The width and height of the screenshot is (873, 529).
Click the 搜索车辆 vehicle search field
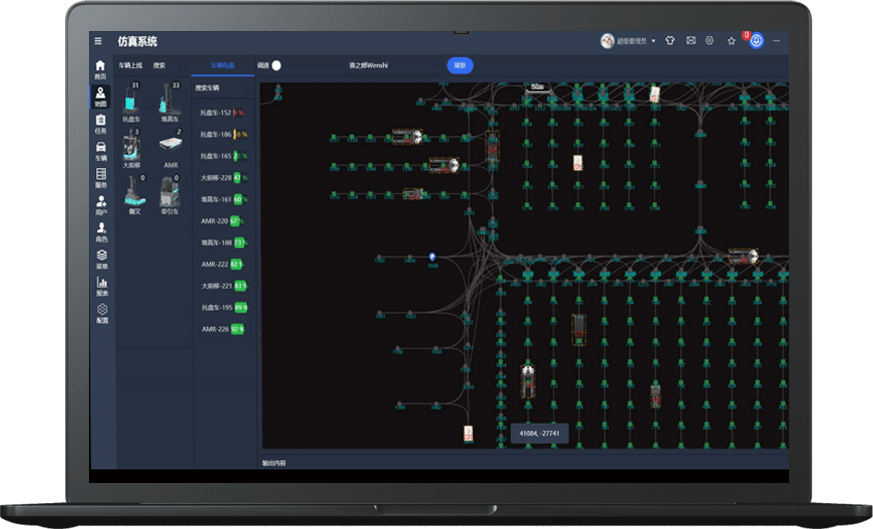coord(223,88)
